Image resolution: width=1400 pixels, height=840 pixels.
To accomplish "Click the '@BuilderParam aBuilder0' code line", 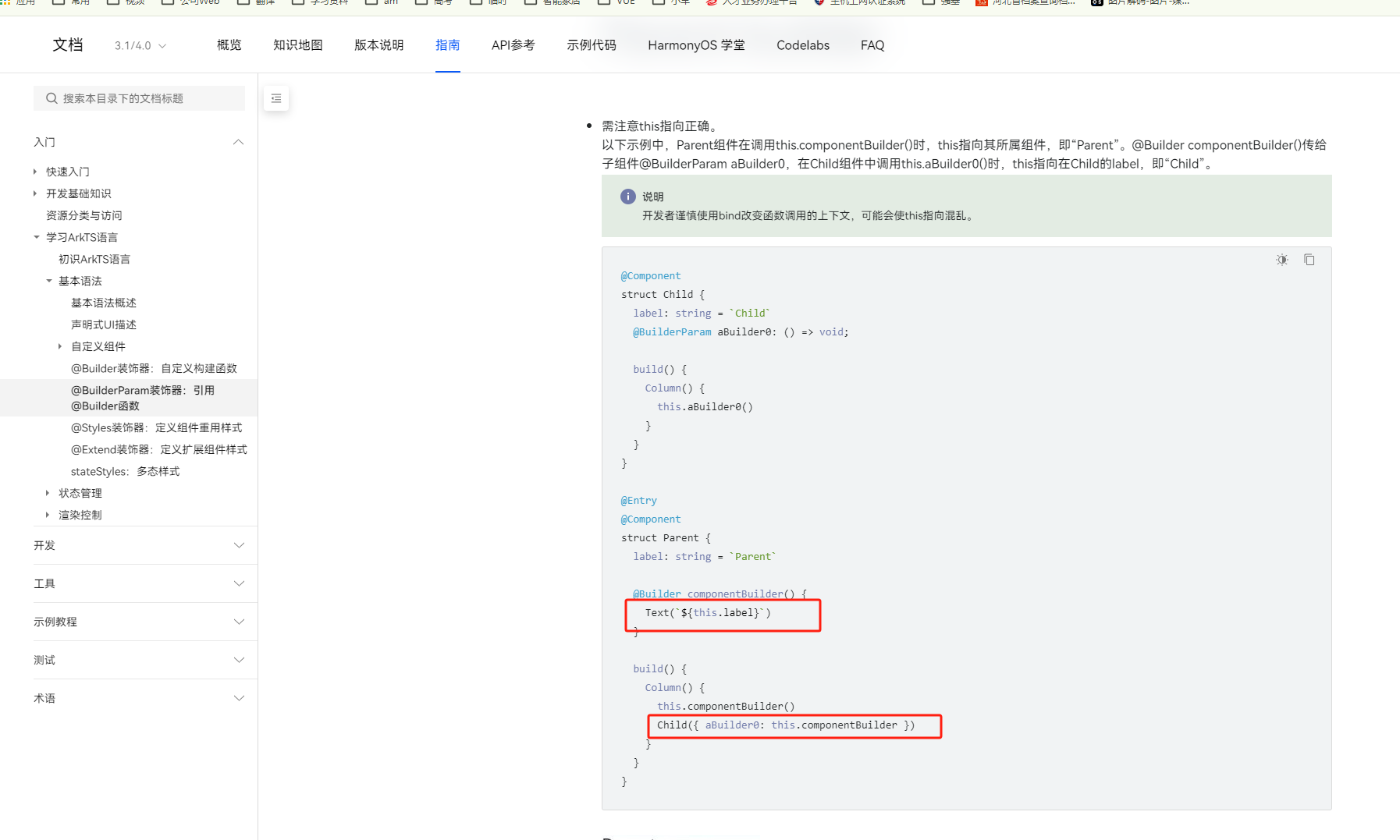I will 741,331.
